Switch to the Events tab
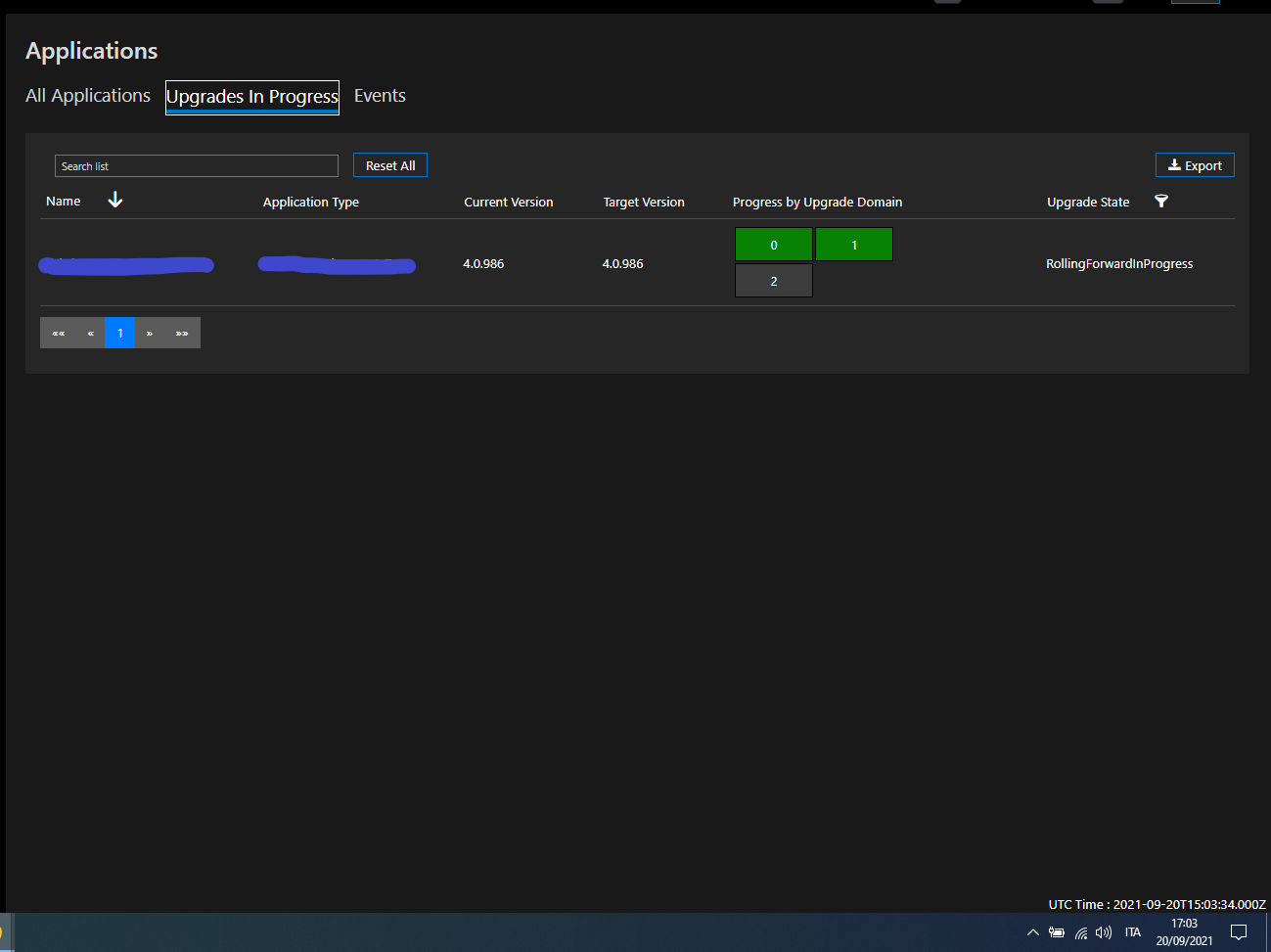Image resolution: width=1271 pixels, height=952 pixels. (x=380, y=95)
